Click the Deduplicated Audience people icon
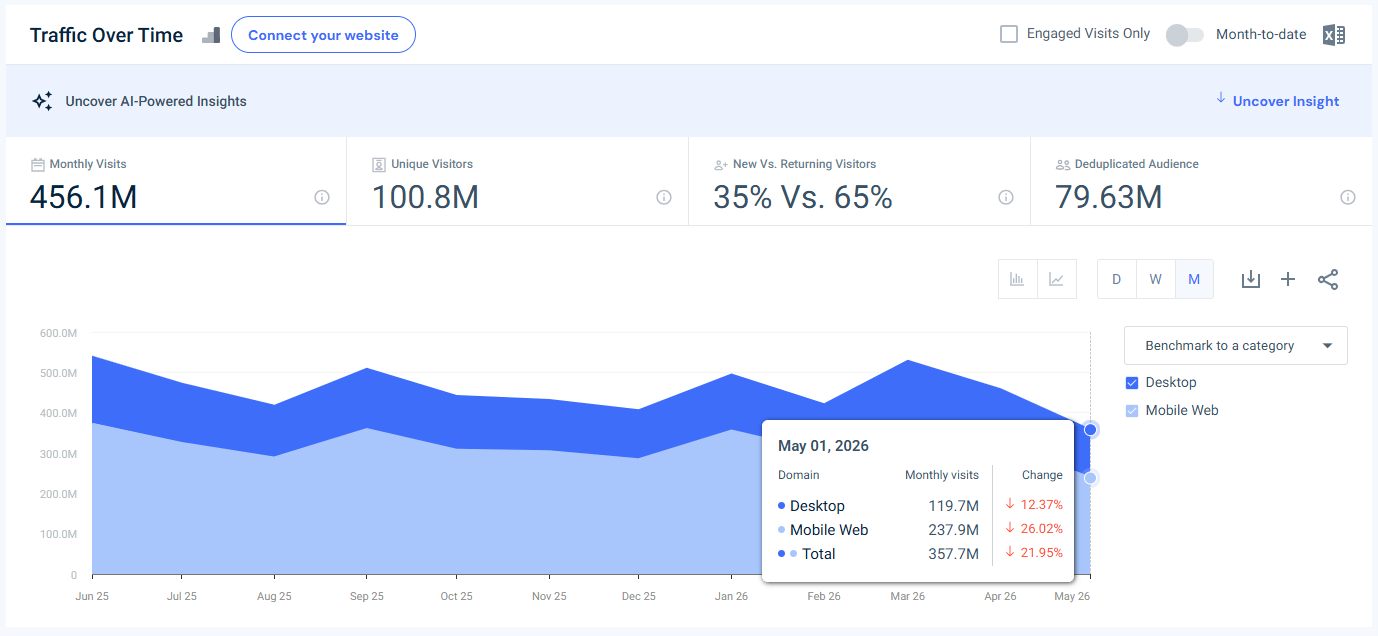This screenshot has width=1378, height=636. [x=1063, y=164]
